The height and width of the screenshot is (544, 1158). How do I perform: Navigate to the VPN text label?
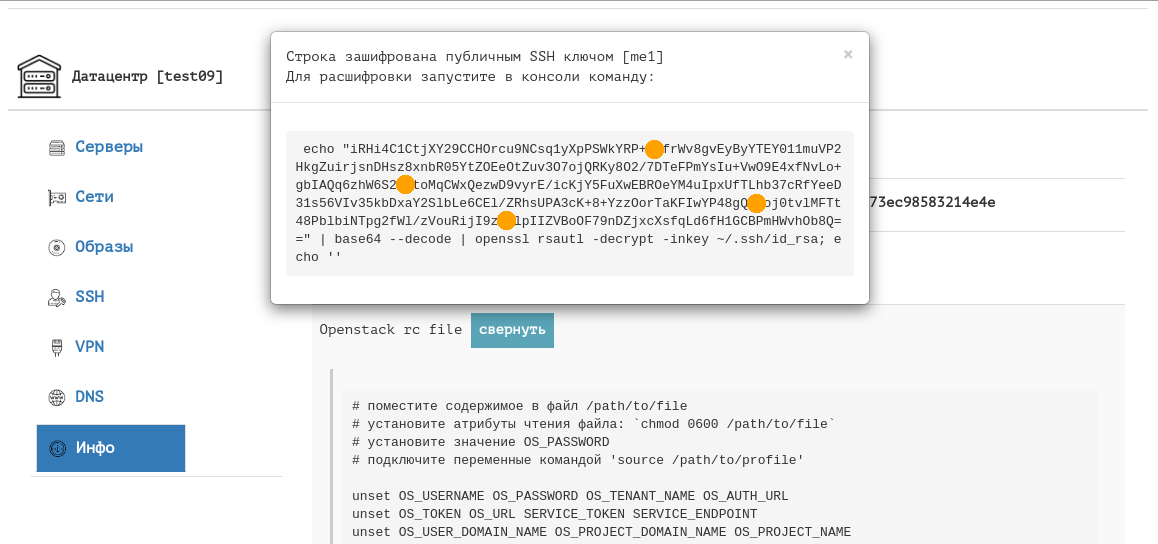click(x=90, y=347)
